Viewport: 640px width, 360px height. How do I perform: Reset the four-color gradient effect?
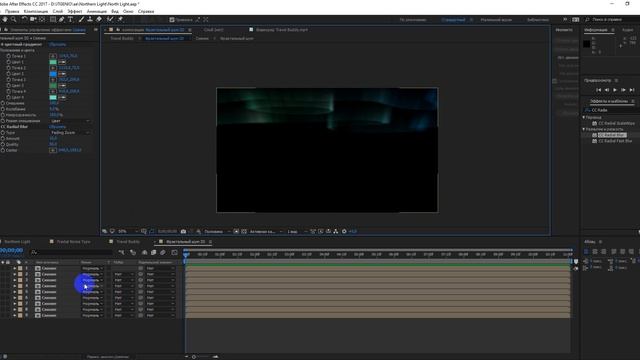point(57,44)
